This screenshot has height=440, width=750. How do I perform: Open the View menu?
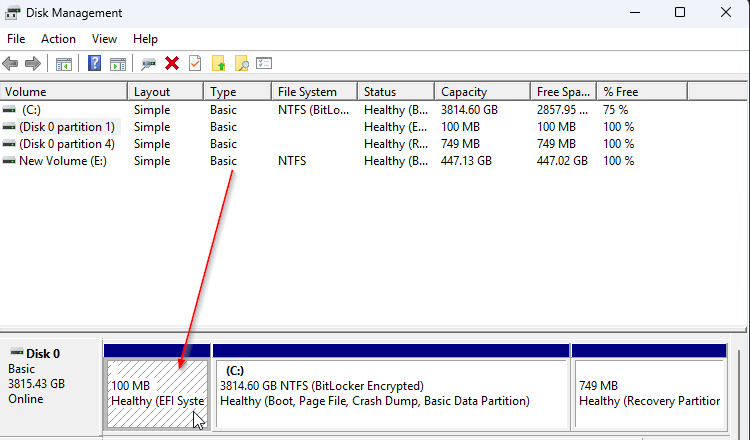point(104,39)
